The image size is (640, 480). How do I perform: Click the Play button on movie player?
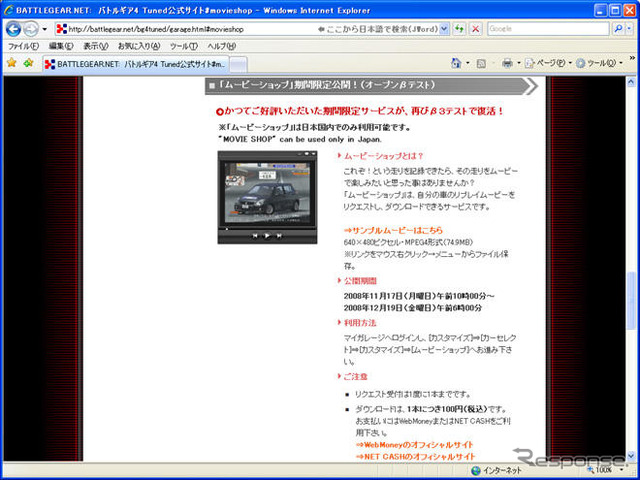[x=267, y=236]
